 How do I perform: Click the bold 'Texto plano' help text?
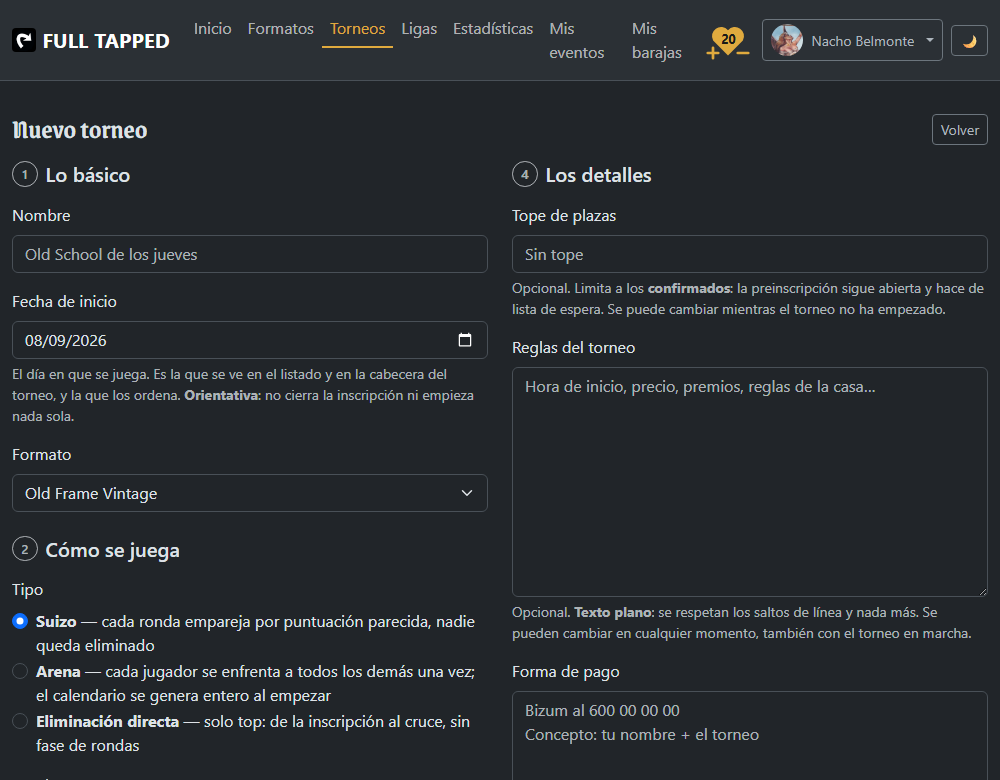click(x=614, y=612)
